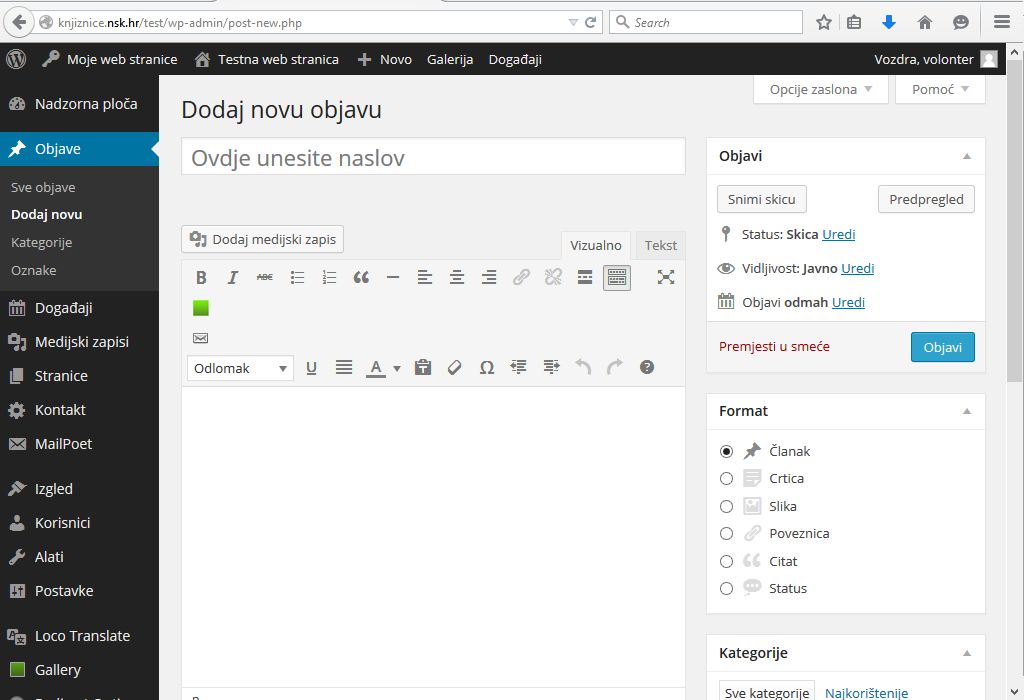The height and width of the screenshot is (700, 1024).
Task: Insert or edit a link
Action: point(520,278)
